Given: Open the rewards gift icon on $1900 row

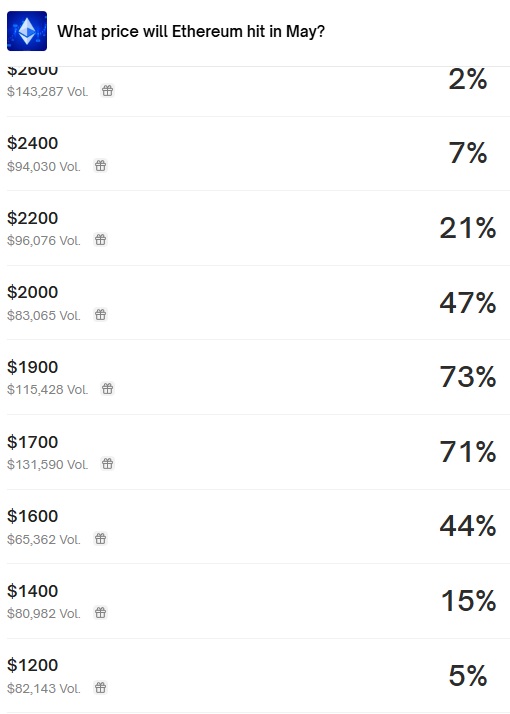Looking at the screenshot, I should [x=107, y=389].
